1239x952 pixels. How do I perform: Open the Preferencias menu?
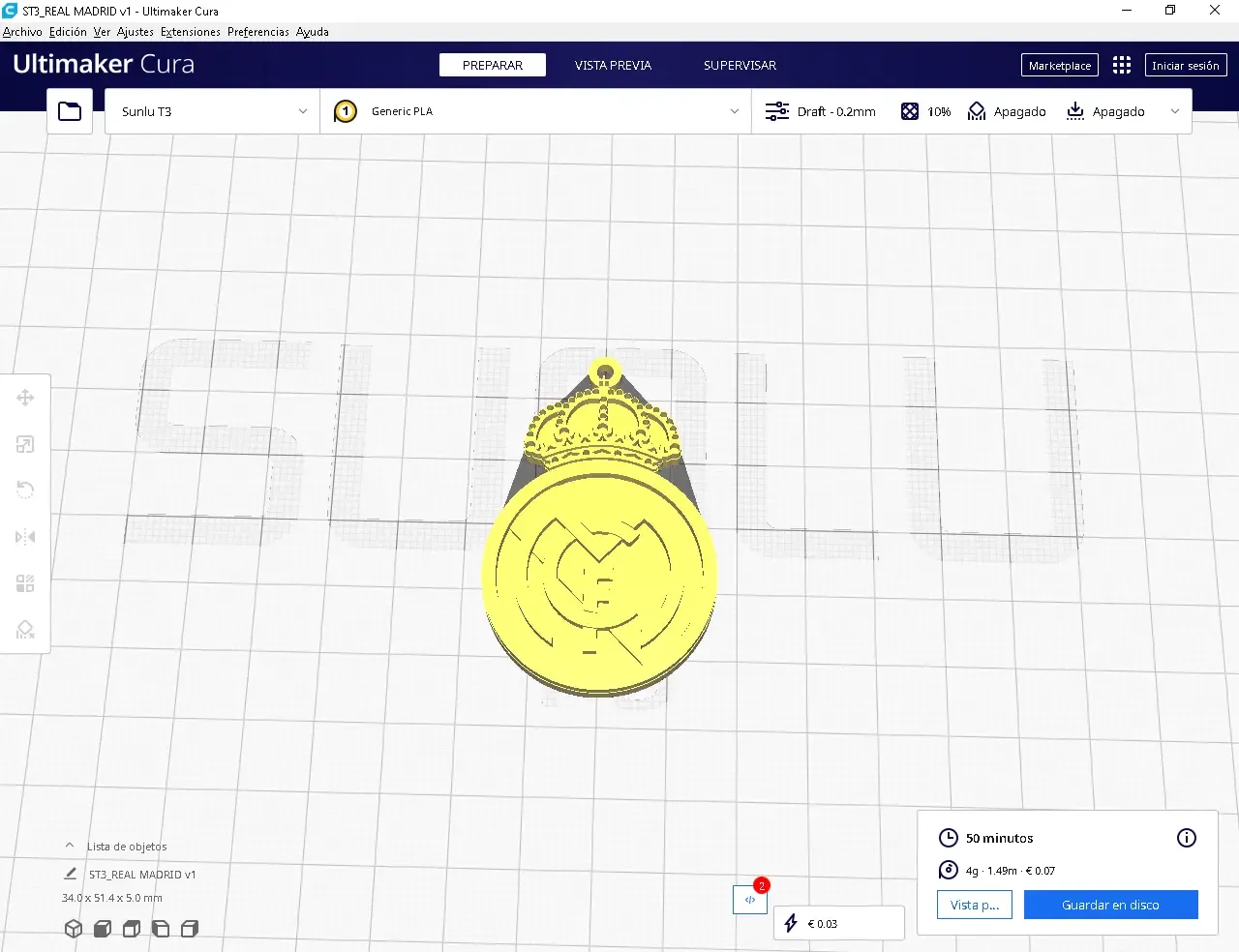point(258,32)
